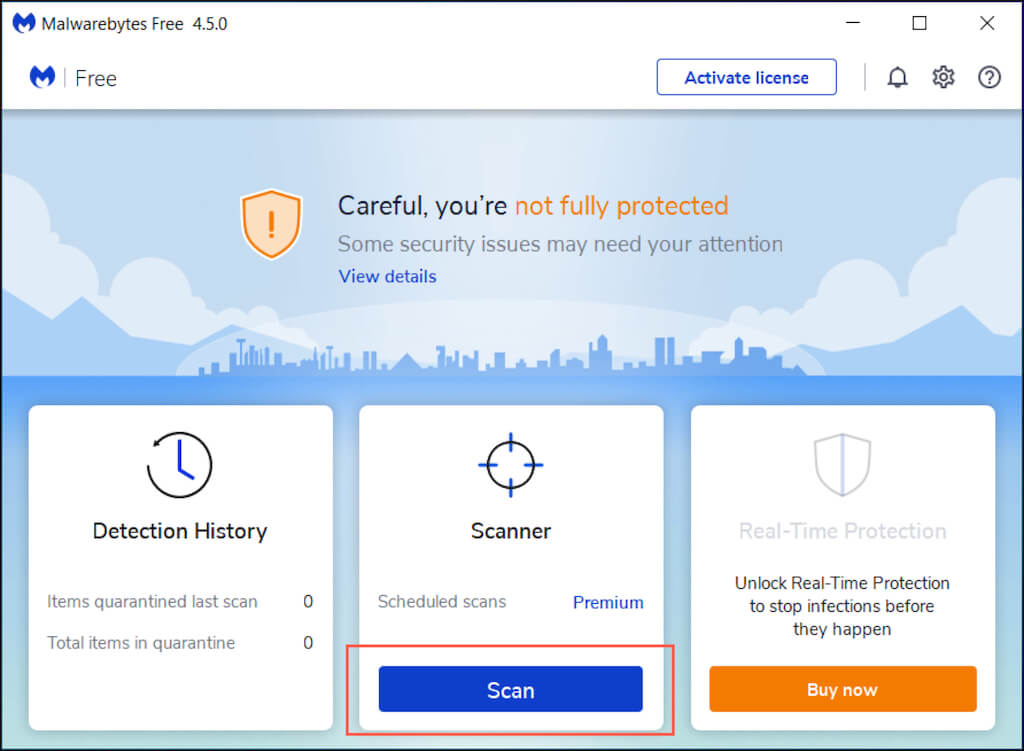This screenshot has width=1024, height=751.
Task: Open the settings gear
Action: click(x=943, y=77)
